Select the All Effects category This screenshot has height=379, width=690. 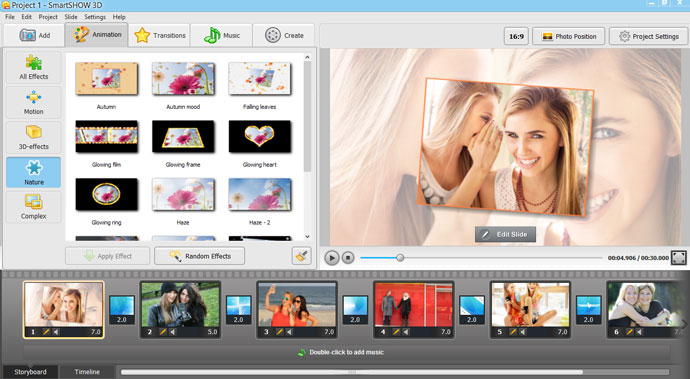pyautogui.click(x=33, y=67)
